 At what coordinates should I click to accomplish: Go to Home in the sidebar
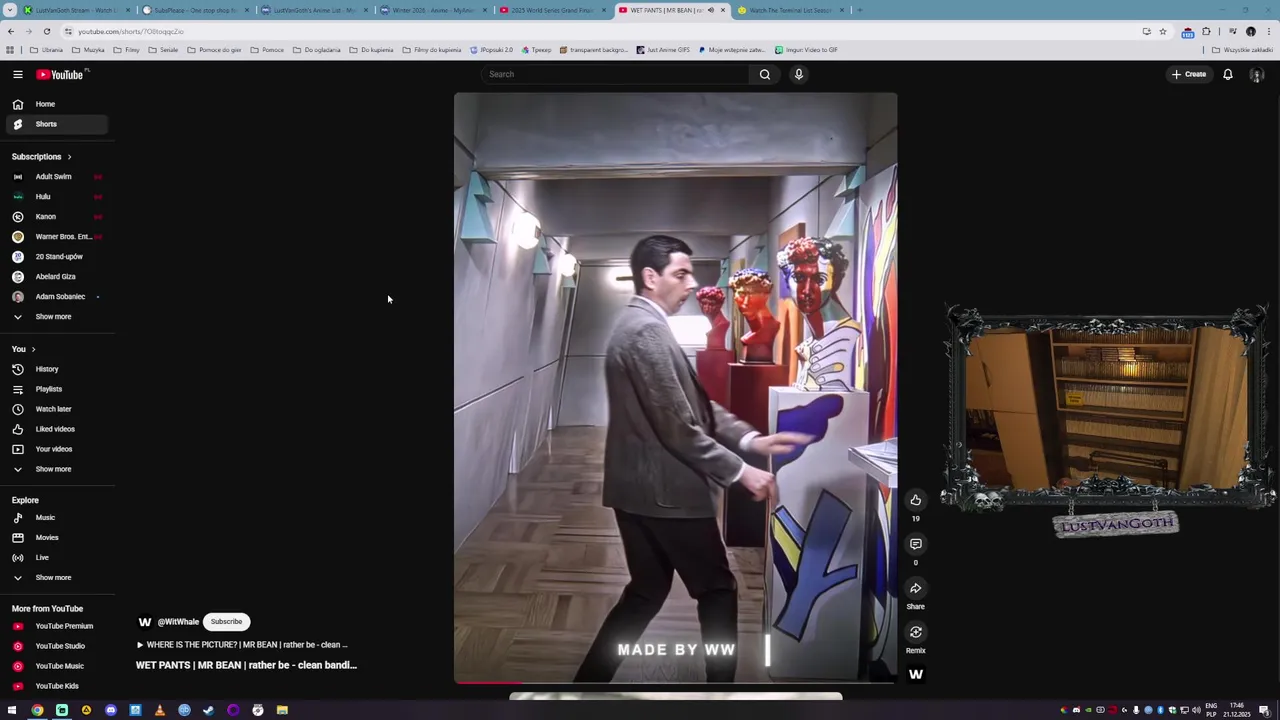[57, 104]
